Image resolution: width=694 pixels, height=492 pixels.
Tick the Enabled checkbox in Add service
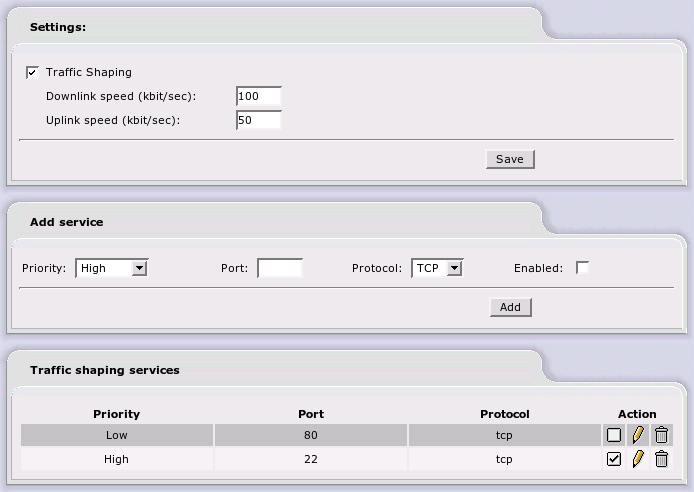click(582, 268)
